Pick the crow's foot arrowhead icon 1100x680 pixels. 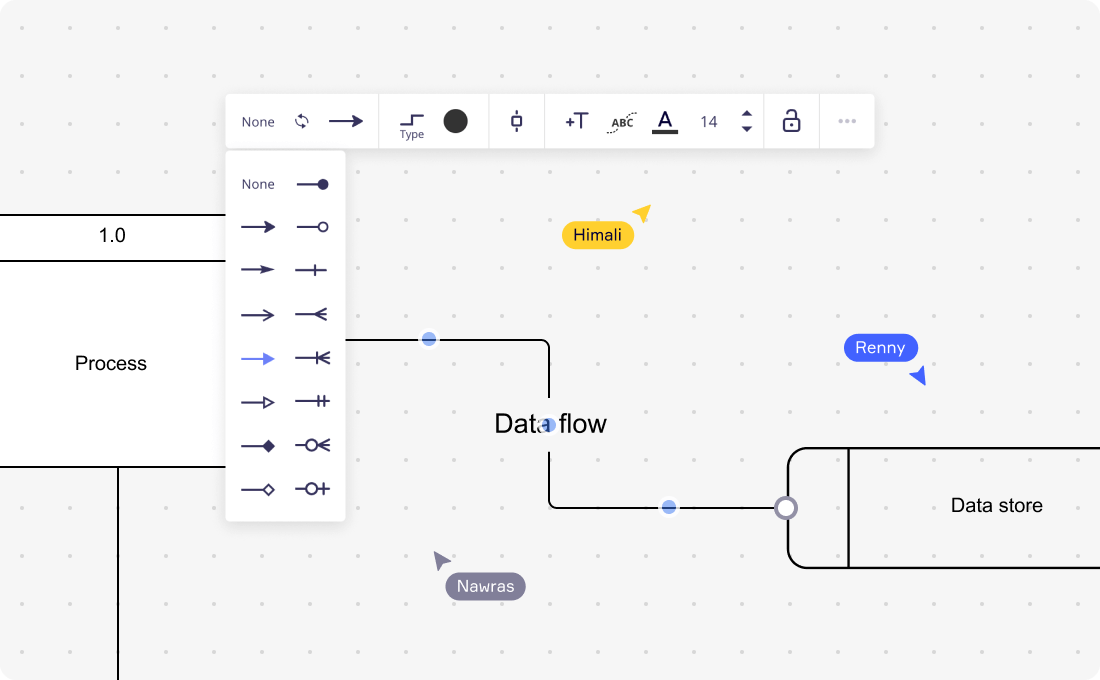pyautogui.click(x=312, y=313)
